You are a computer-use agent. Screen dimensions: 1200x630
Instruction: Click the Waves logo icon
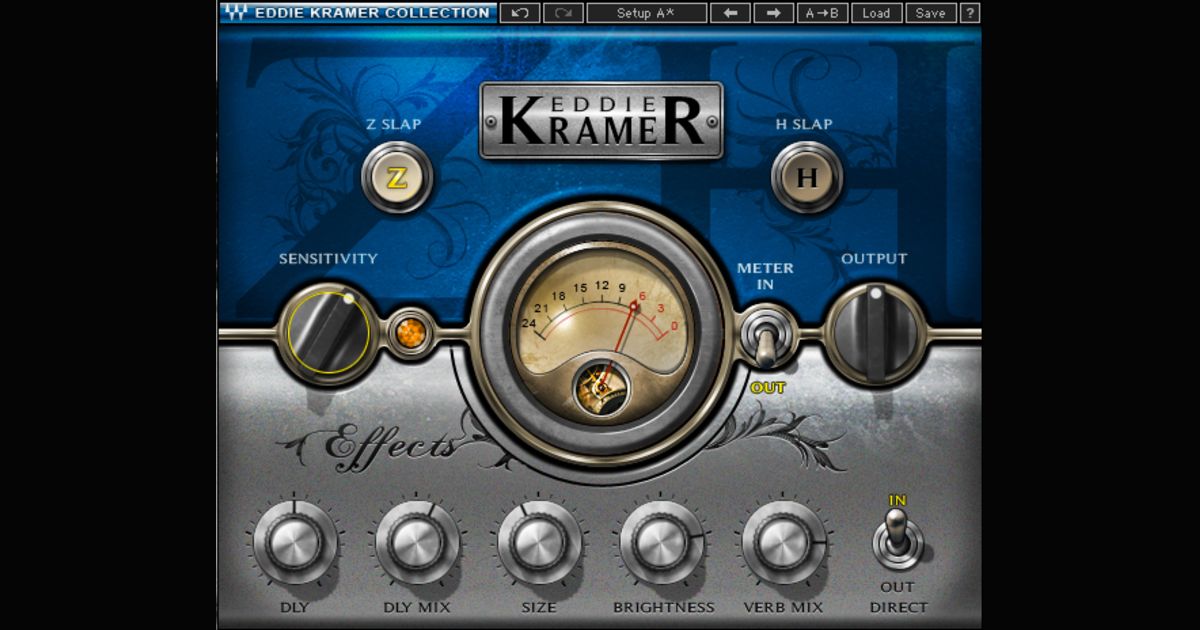235,13
